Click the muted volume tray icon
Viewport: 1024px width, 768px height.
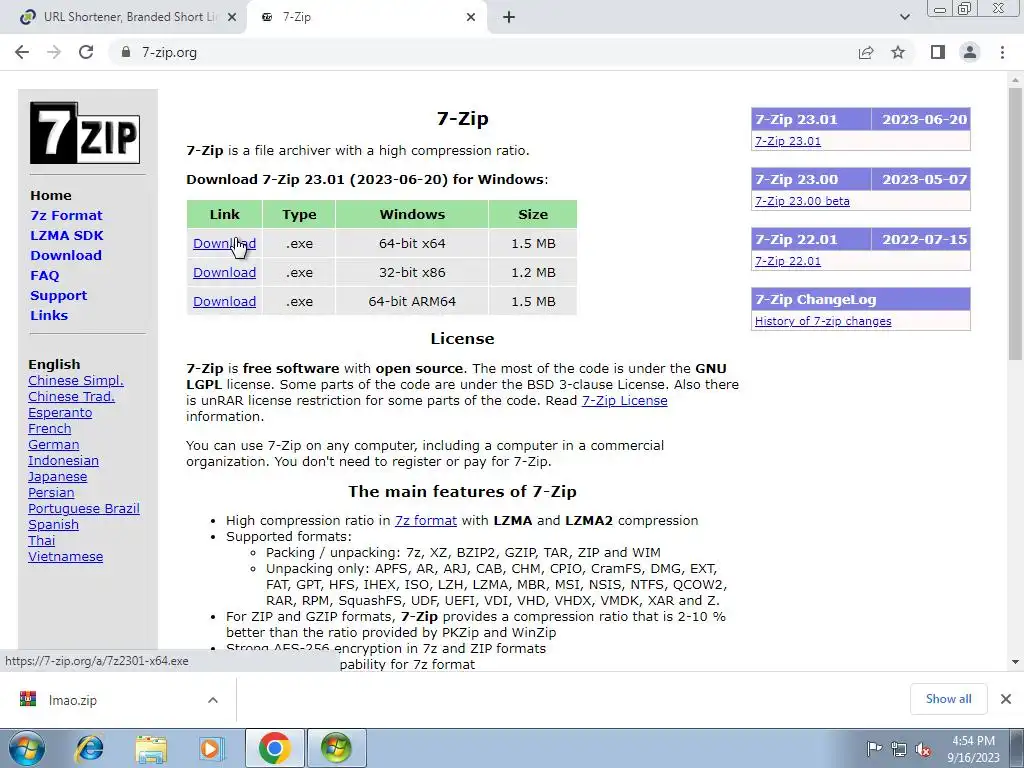click(923, 749)
